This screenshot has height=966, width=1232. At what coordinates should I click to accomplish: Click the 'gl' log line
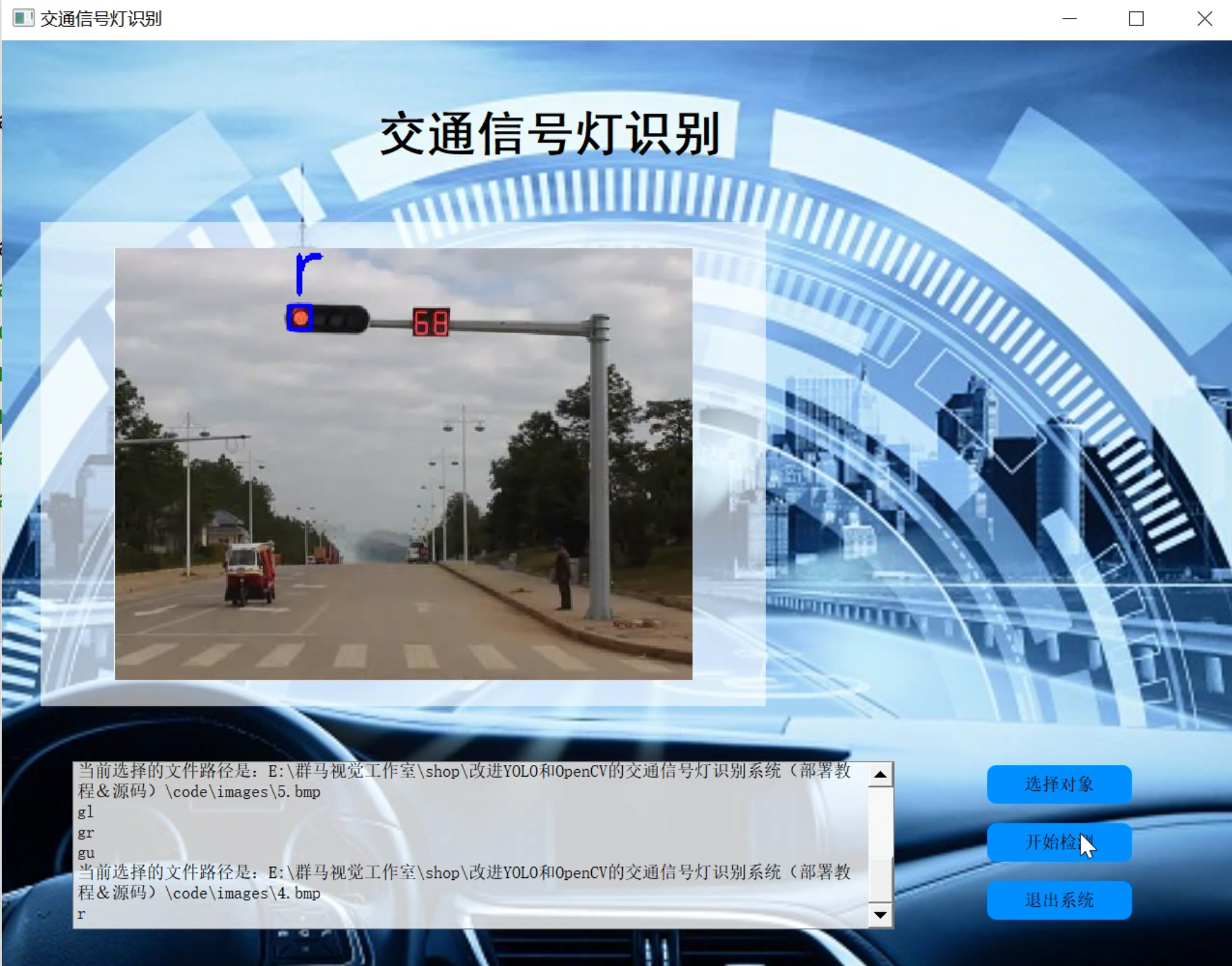pos(85,812)
